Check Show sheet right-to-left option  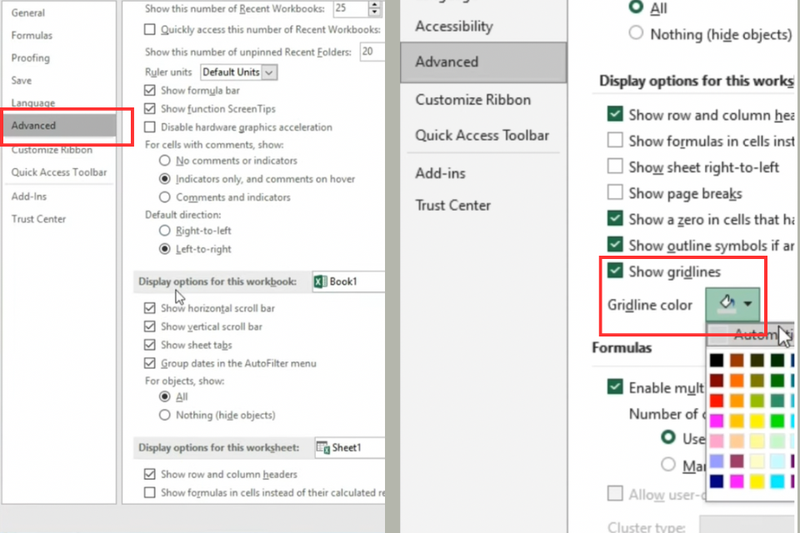tap(615, 166)
